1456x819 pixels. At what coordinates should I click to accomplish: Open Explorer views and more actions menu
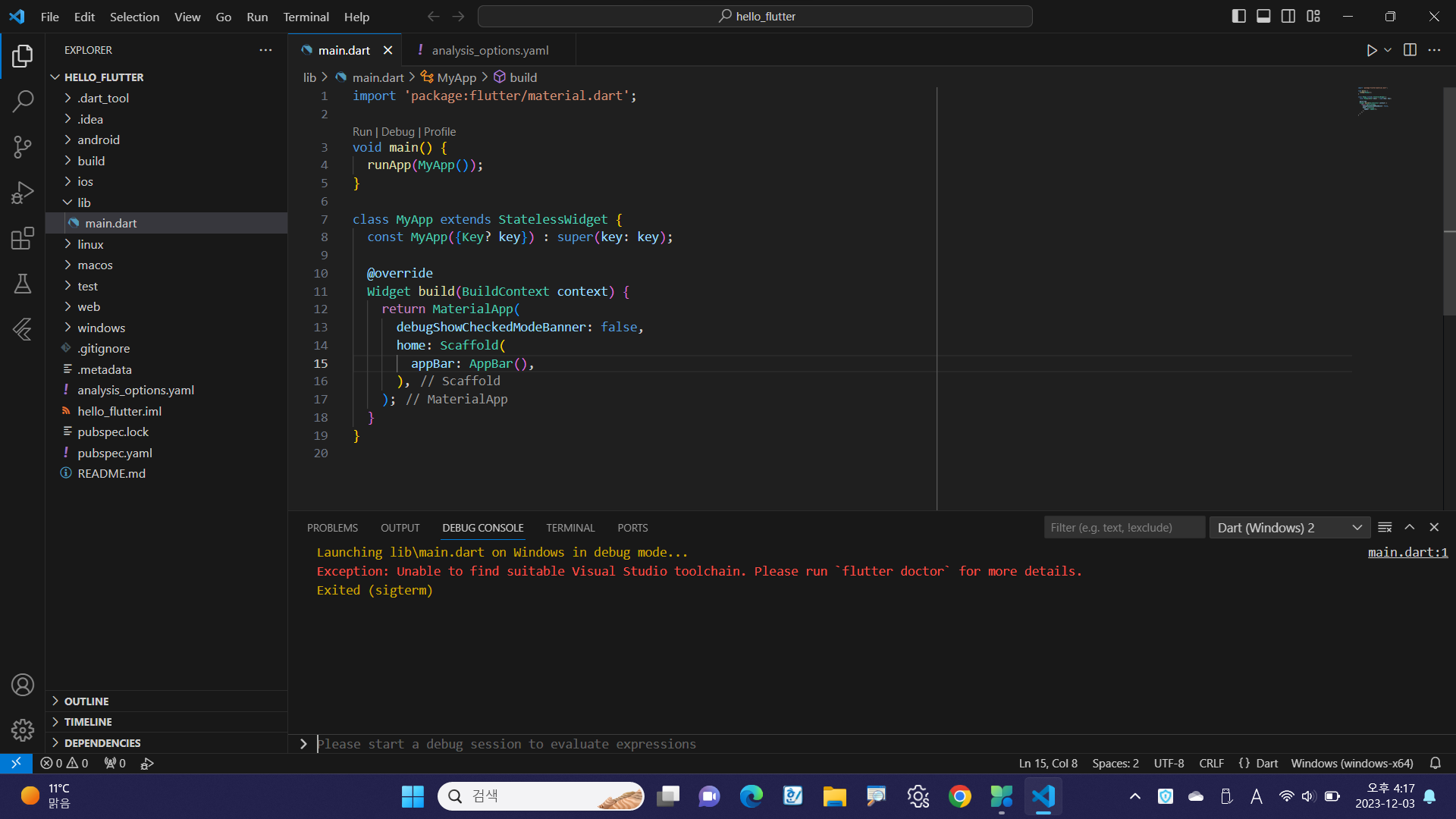[x=265, y=50]
